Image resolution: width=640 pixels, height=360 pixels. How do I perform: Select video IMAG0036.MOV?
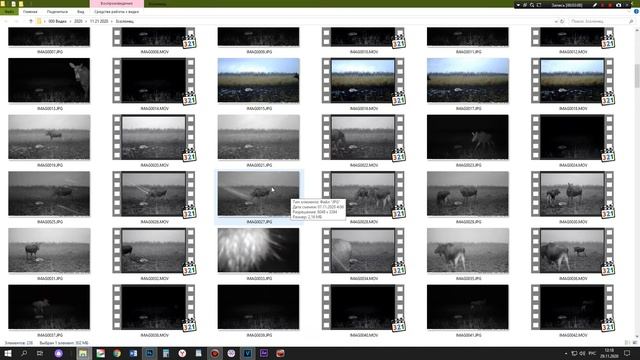pos(573,250)
